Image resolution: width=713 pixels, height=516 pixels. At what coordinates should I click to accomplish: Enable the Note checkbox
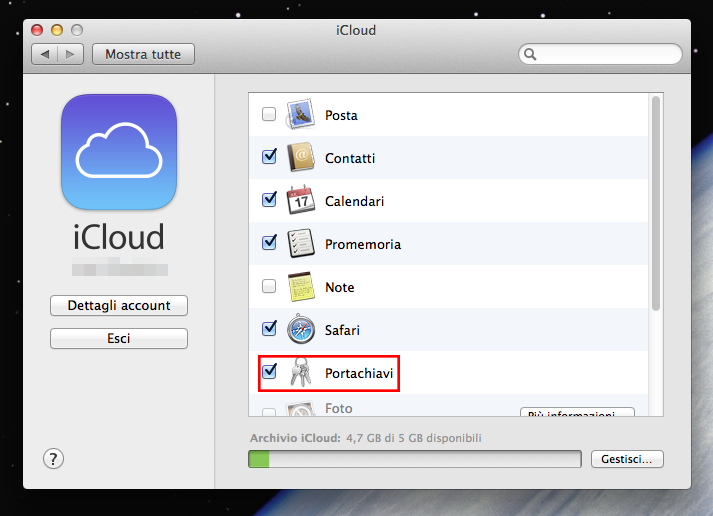[269, 286]
